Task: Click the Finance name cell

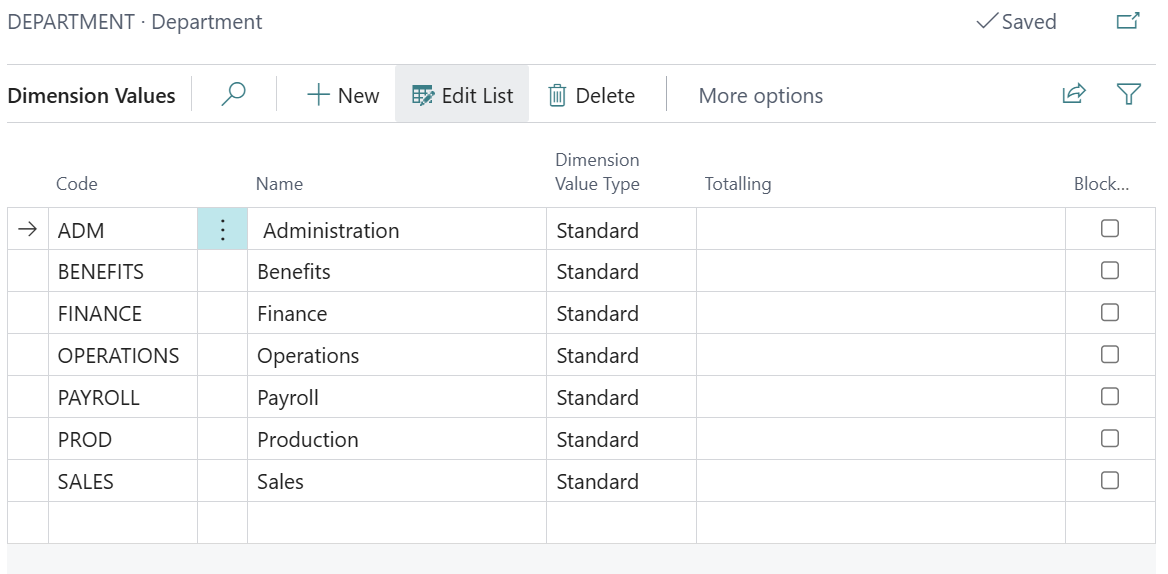Action: pos(397,313)
